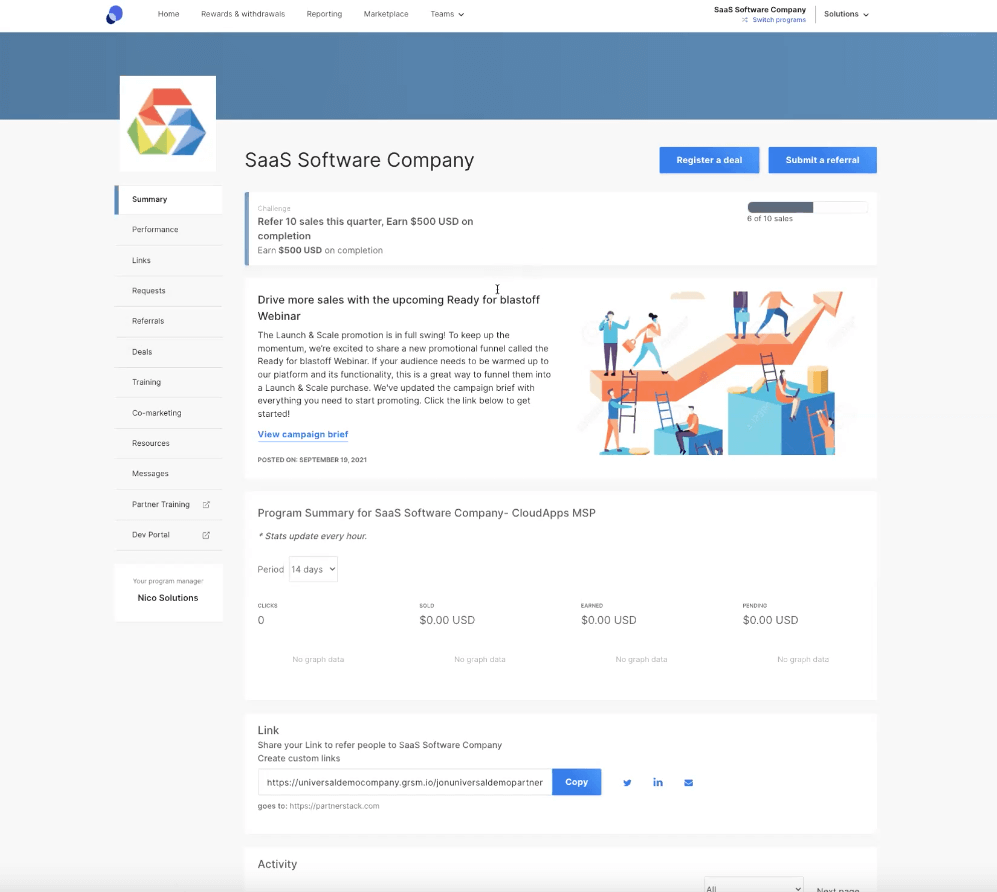Select the Summary sidebar tab

click(168, 199)
